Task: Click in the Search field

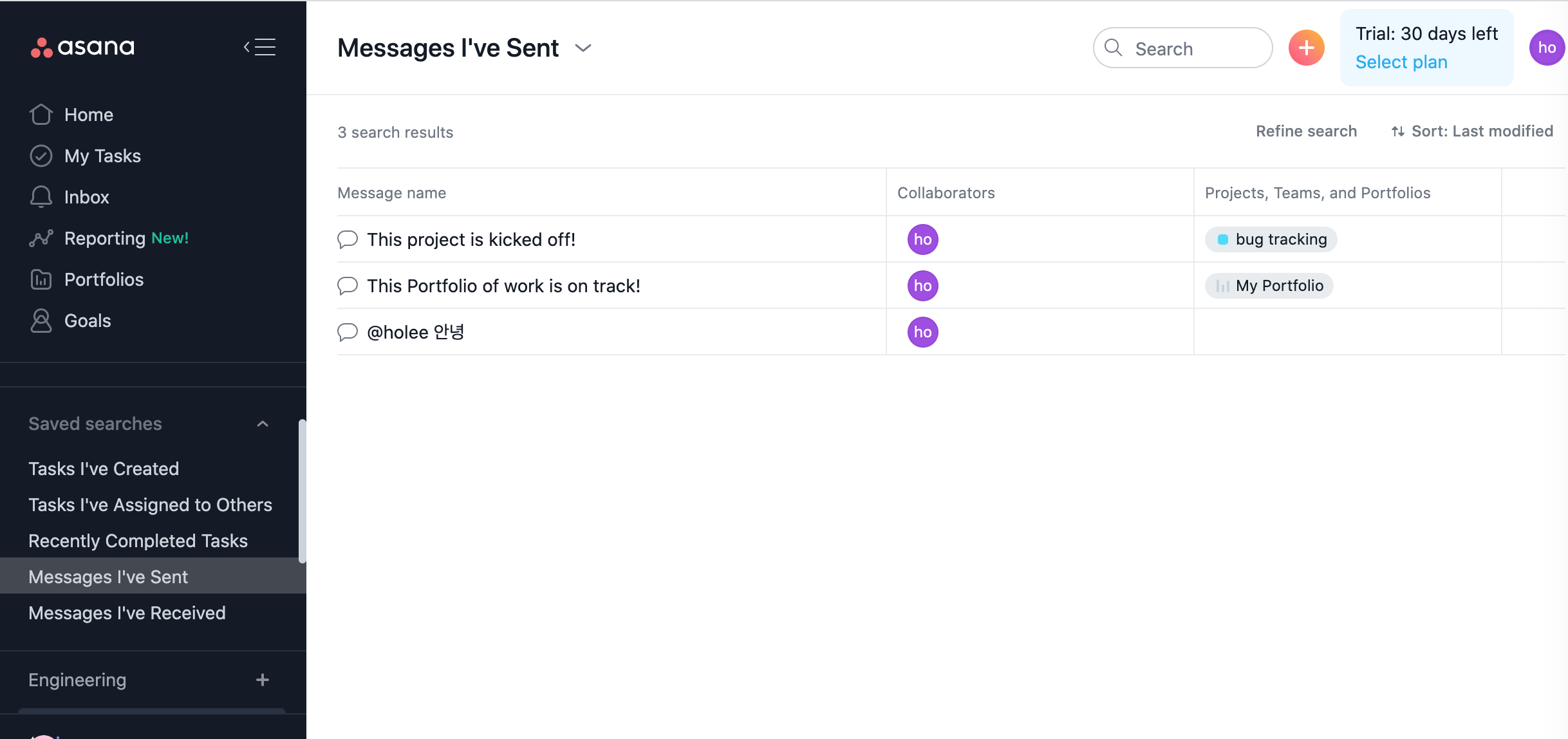Action: pyautogui.click(x=1183, y=48)
